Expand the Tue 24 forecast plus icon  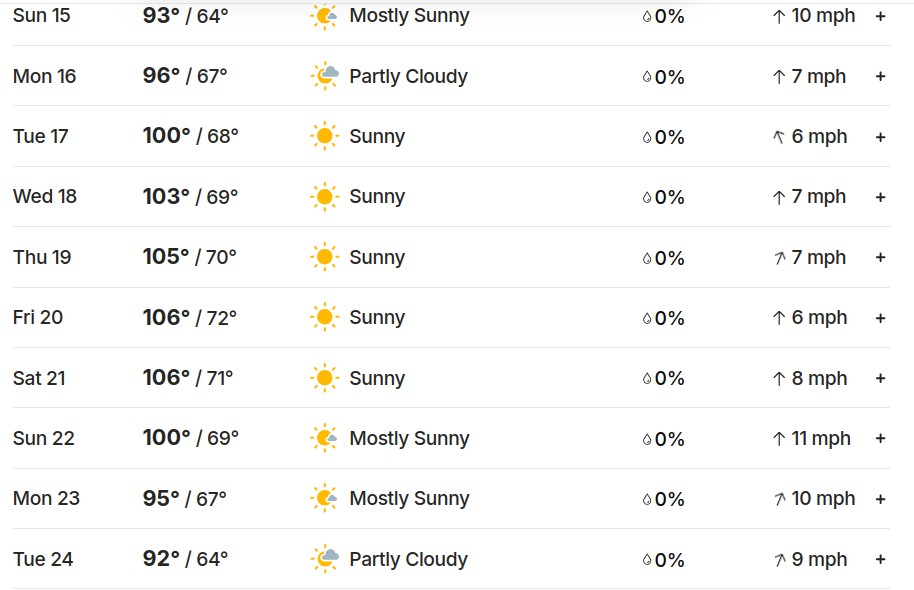(x=880, y=559)
